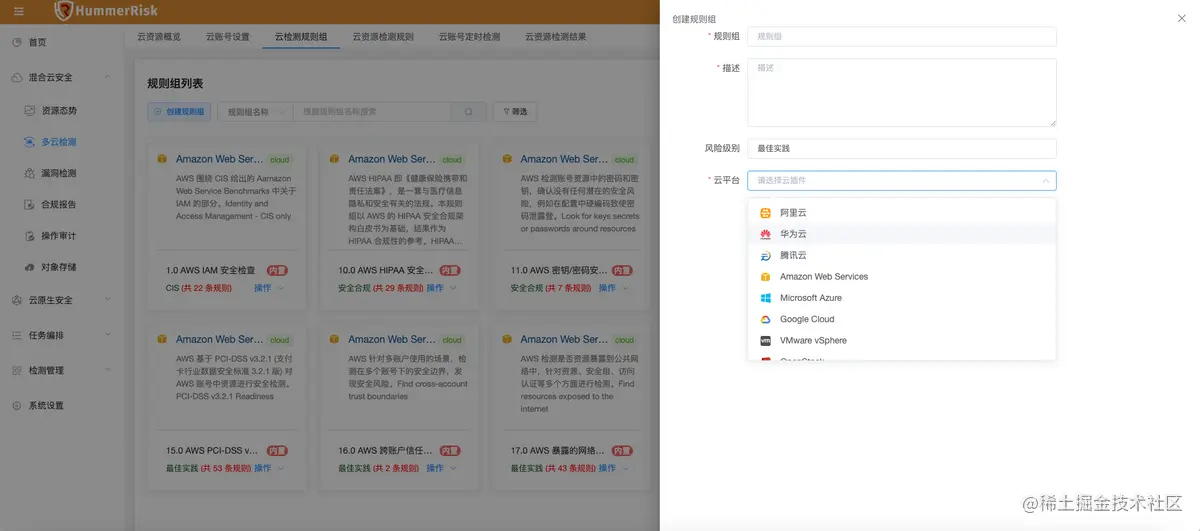Image resolution: width=1200 pixels, height=531 pixels.
Task: Click the Huawei logo icon in list
Action: click(x=765, y=234)
